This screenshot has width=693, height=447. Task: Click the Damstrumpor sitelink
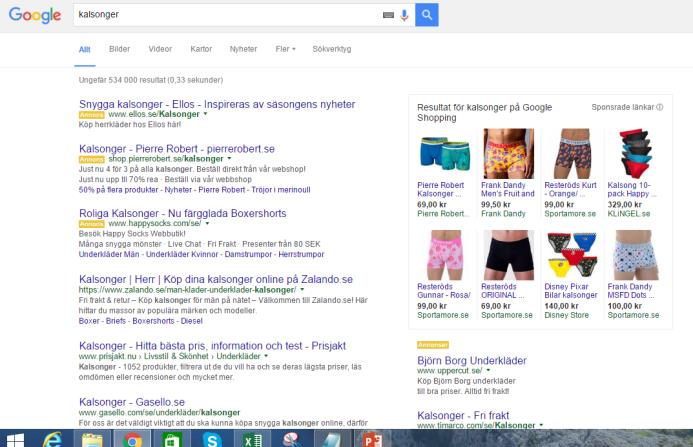click(x=248, y=254)
